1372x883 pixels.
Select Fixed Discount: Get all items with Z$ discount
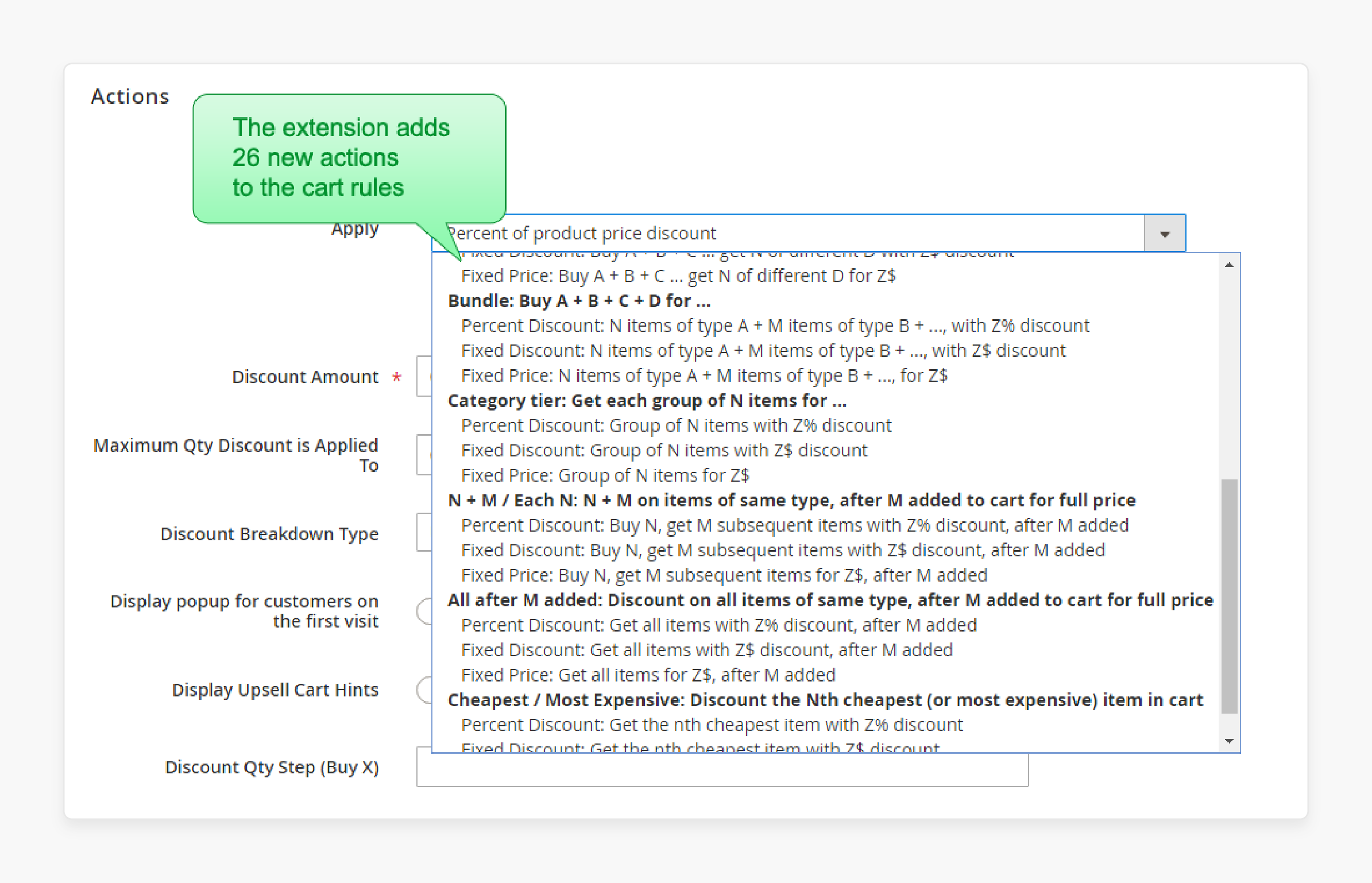coord(706,650)
